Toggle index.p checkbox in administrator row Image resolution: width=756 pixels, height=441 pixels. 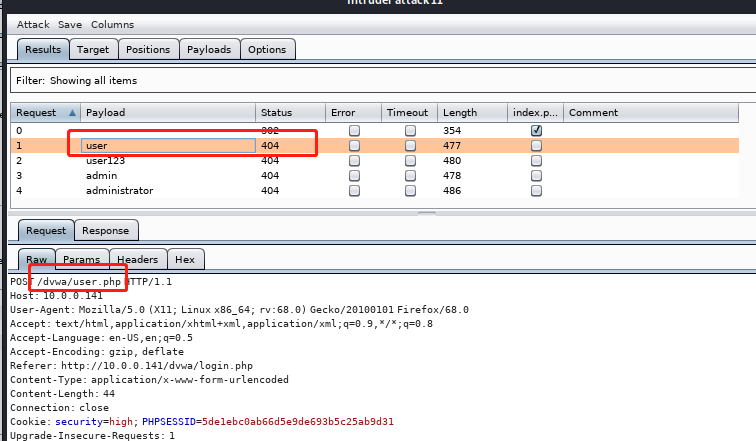tap(536, 191)
